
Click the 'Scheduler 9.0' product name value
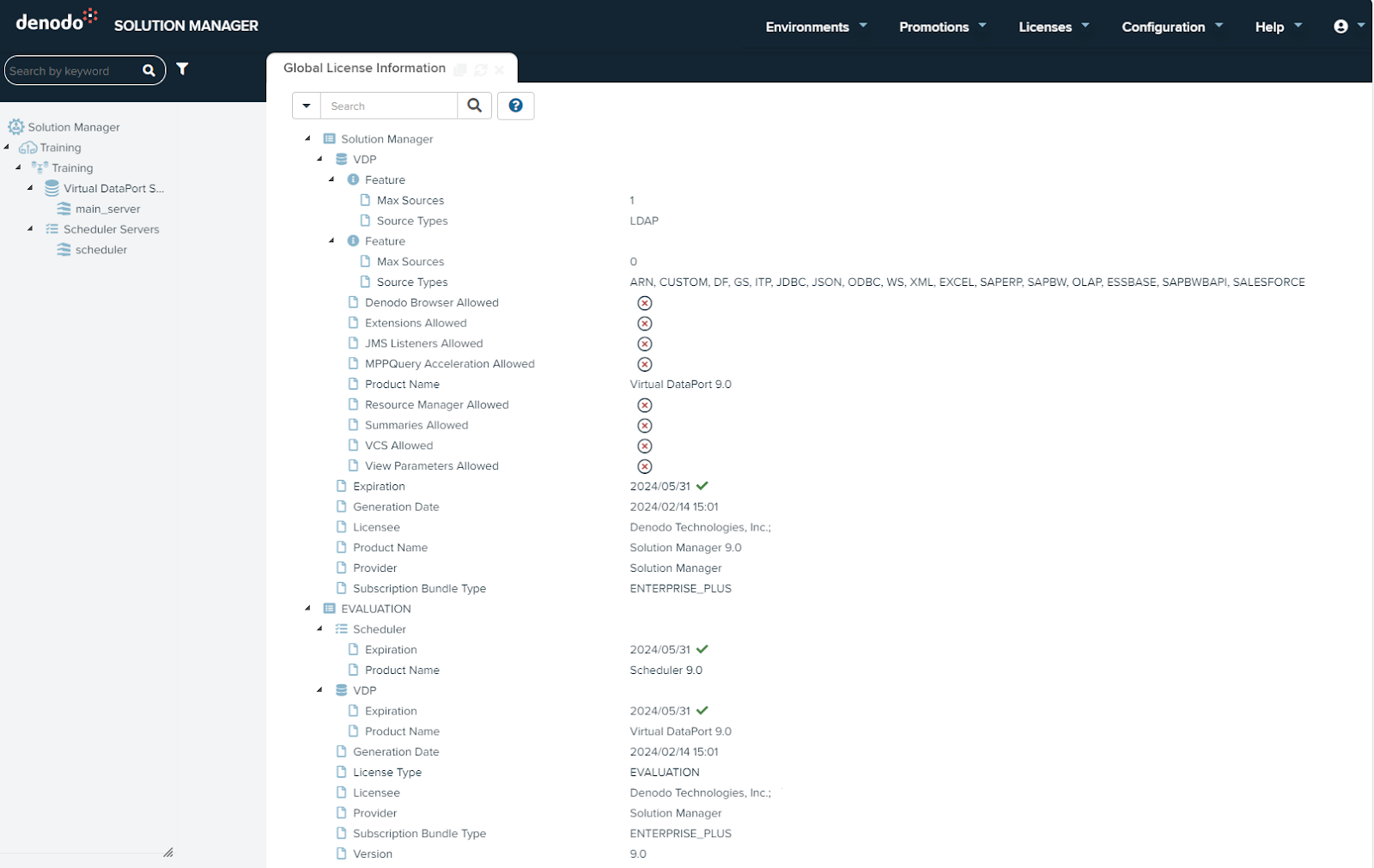(666, 670)
